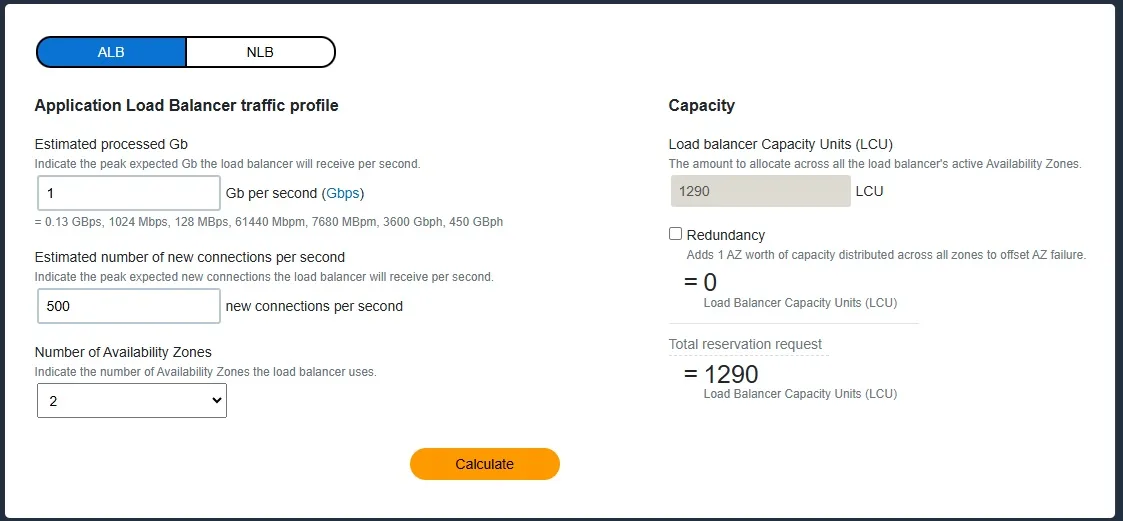Expand the Number of Availability Zones dropdown
Viewport: 1123px width, 521px height.
coord(131,400)
